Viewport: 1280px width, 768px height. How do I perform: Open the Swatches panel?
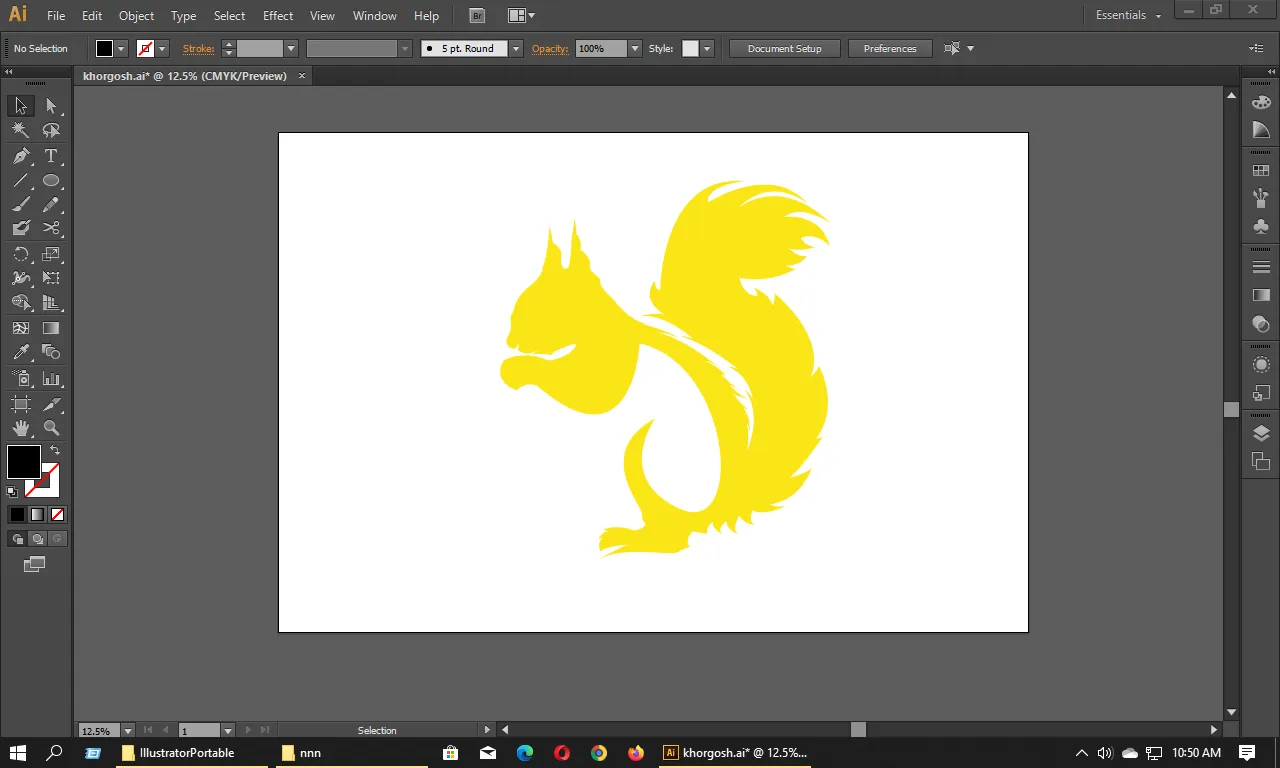[x=1261, y=171]
